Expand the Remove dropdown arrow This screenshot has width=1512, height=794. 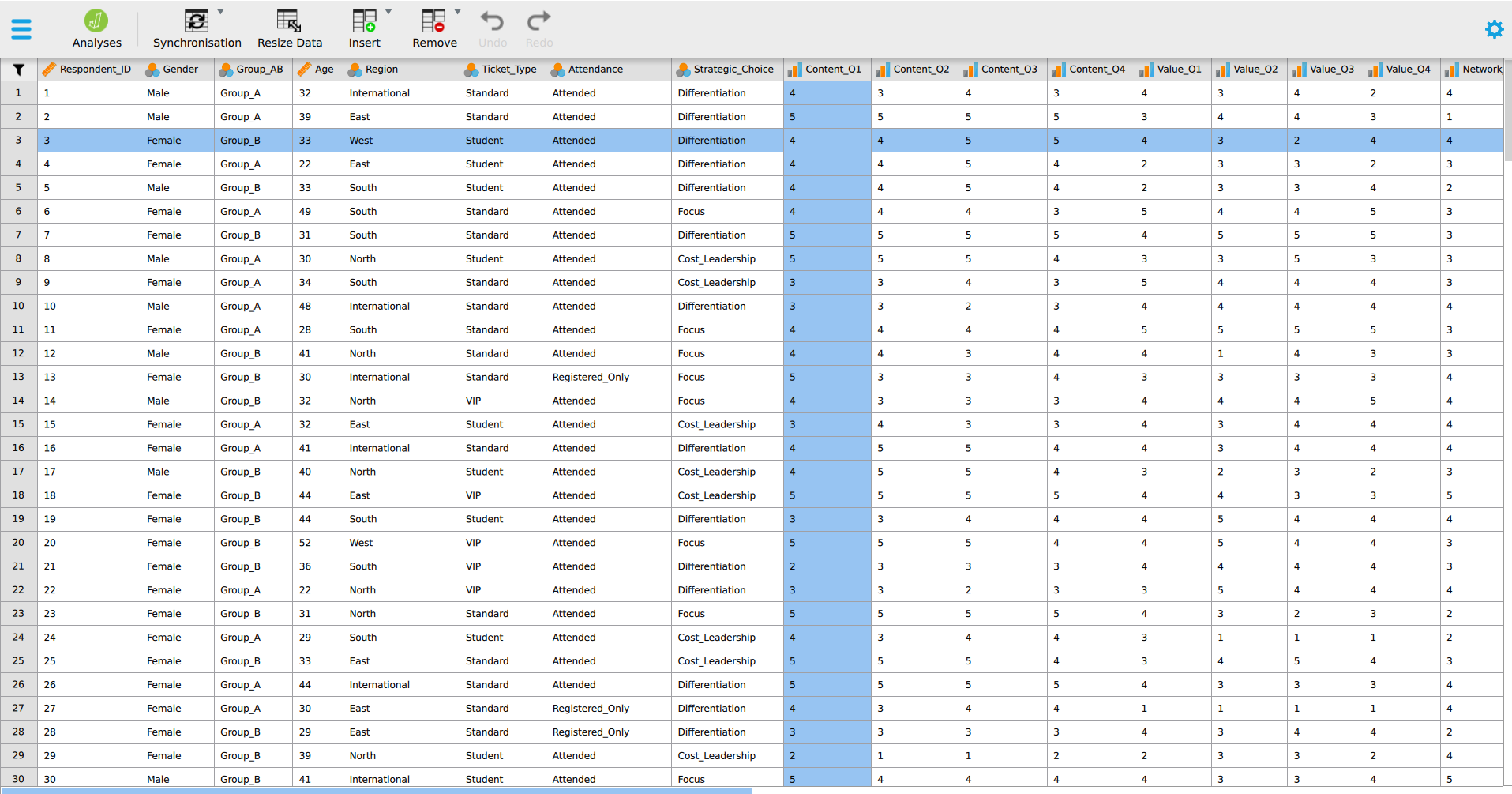coord(458,12)
